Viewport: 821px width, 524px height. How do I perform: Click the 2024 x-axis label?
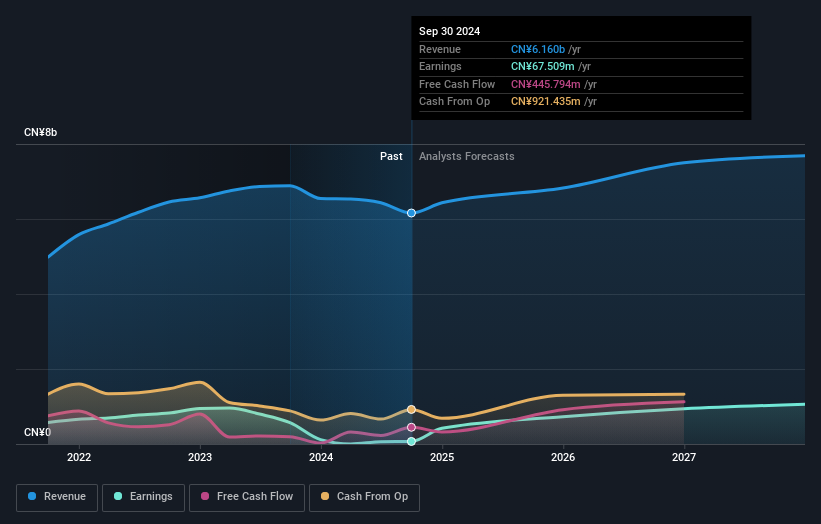(x=321, y=458)
